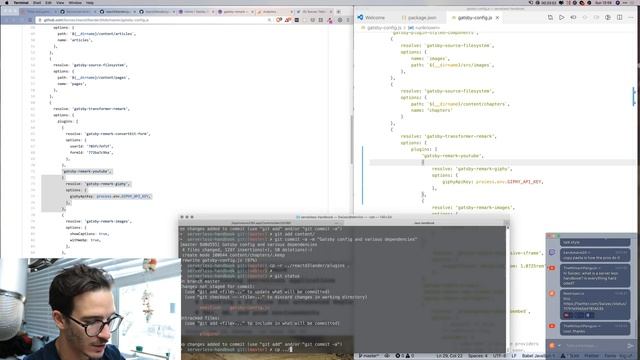
Task: Open errors and warnings count in status bar
Action: pos(404,356)
